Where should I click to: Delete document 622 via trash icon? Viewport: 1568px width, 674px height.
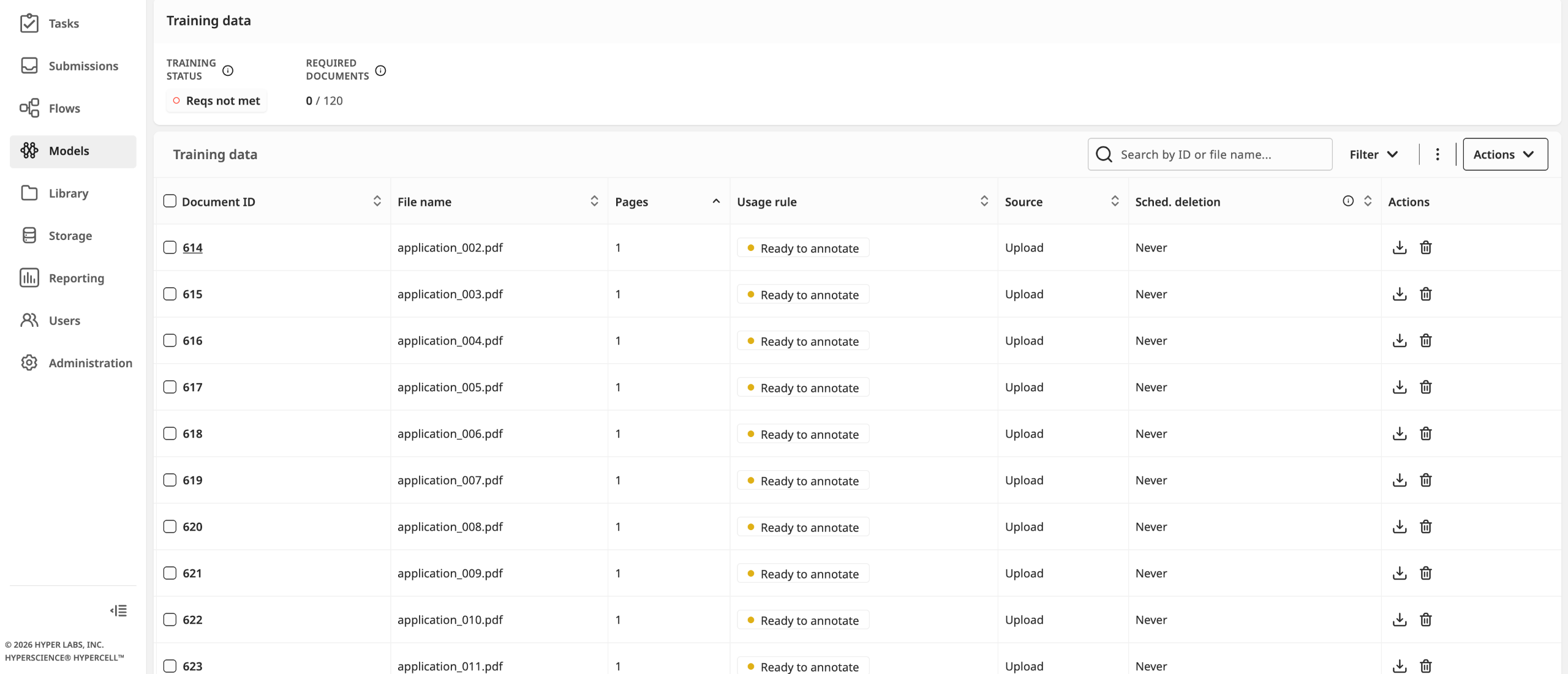(x=1425, y=620)
